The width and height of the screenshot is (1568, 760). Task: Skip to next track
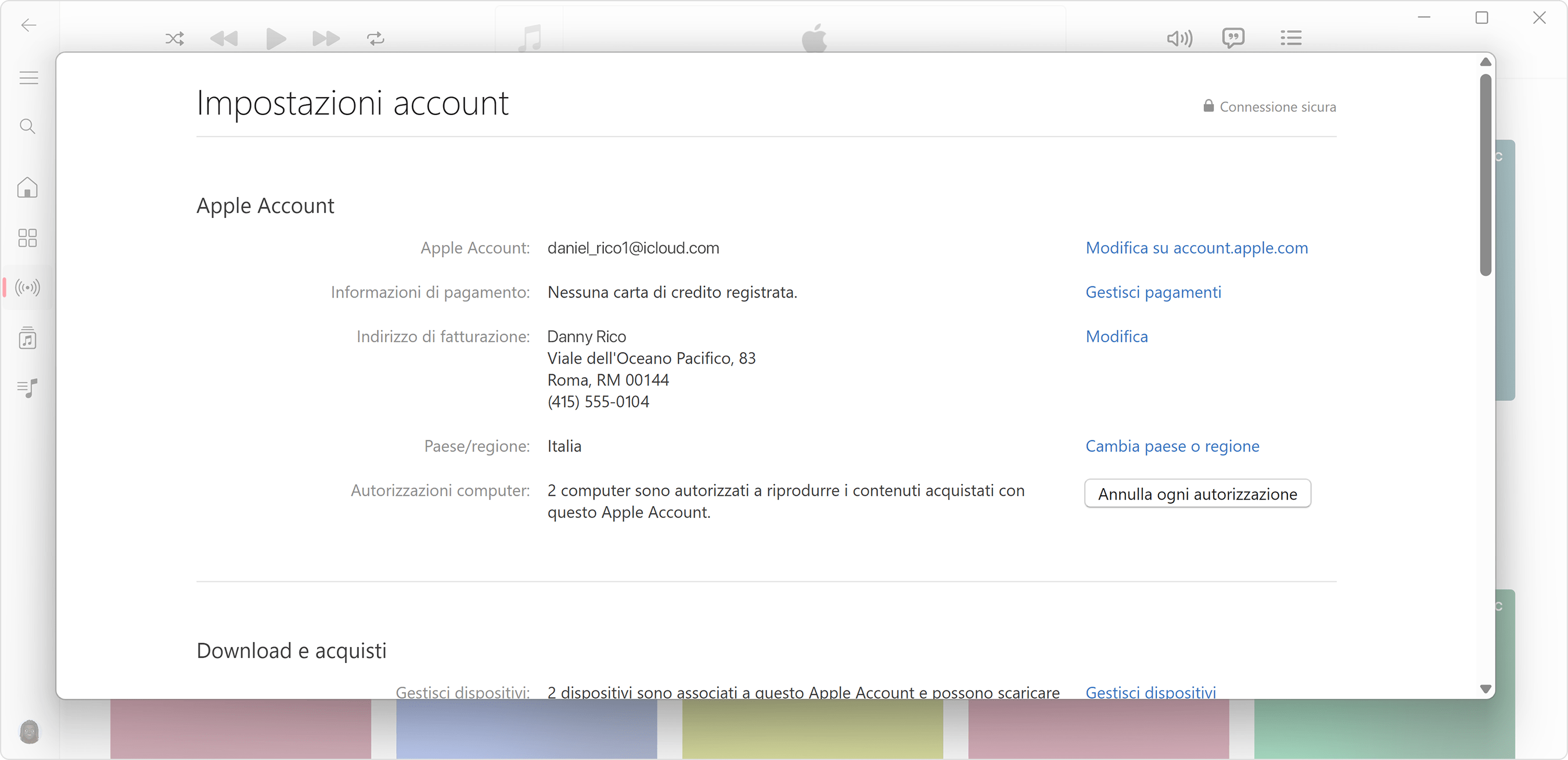tap(326, 39)
